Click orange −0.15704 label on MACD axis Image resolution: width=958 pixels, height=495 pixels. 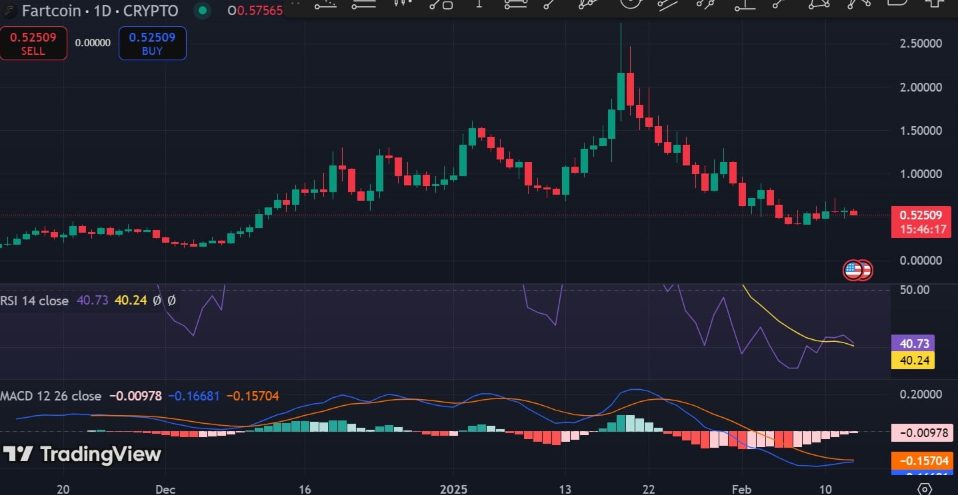pyautogui.click(x=922, y=461)
